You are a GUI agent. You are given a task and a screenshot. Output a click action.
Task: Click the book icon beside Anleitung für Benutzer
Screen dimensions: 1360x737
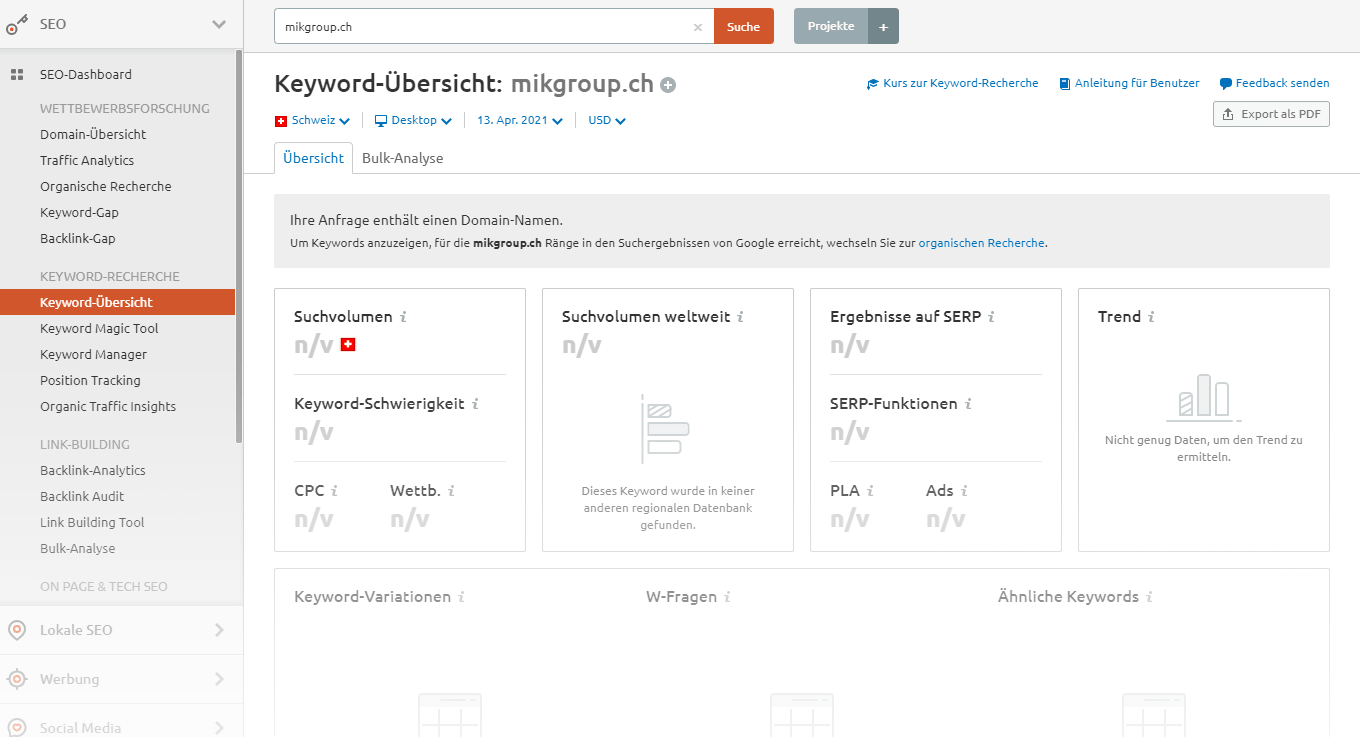(x=1065, y=84)
